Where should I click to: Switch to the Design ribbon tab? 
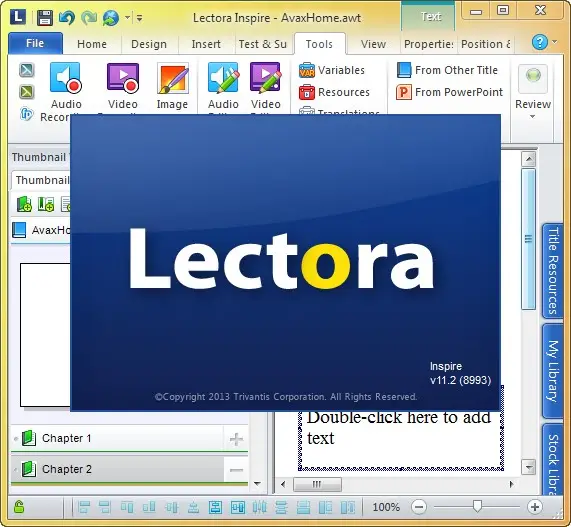click(149, 44)
